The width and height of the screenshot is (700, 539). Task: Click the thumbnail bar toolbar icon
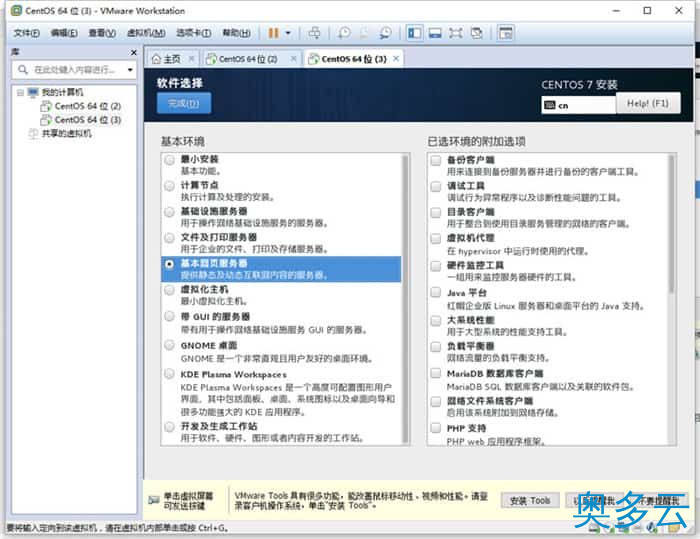click(x=435, y=33)
